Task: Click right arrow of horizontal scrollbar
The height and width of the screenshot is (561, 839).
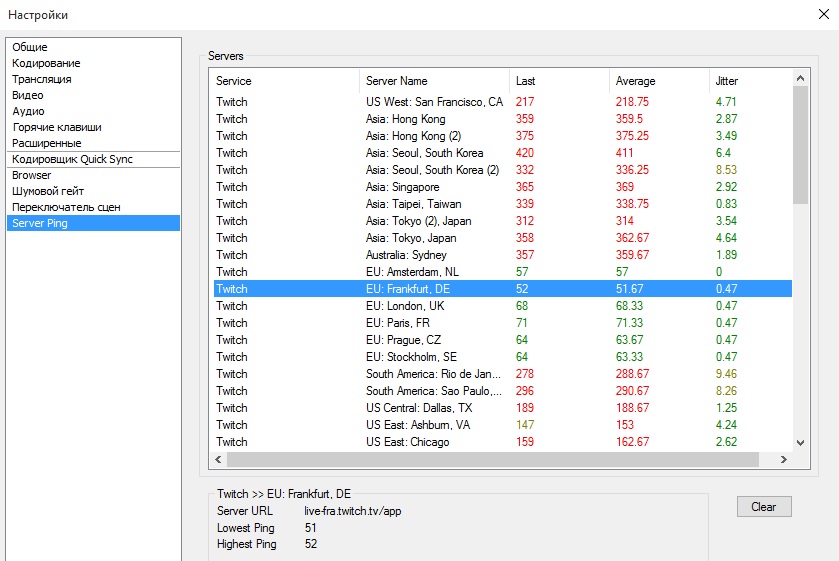Action: tap(783, 460)
